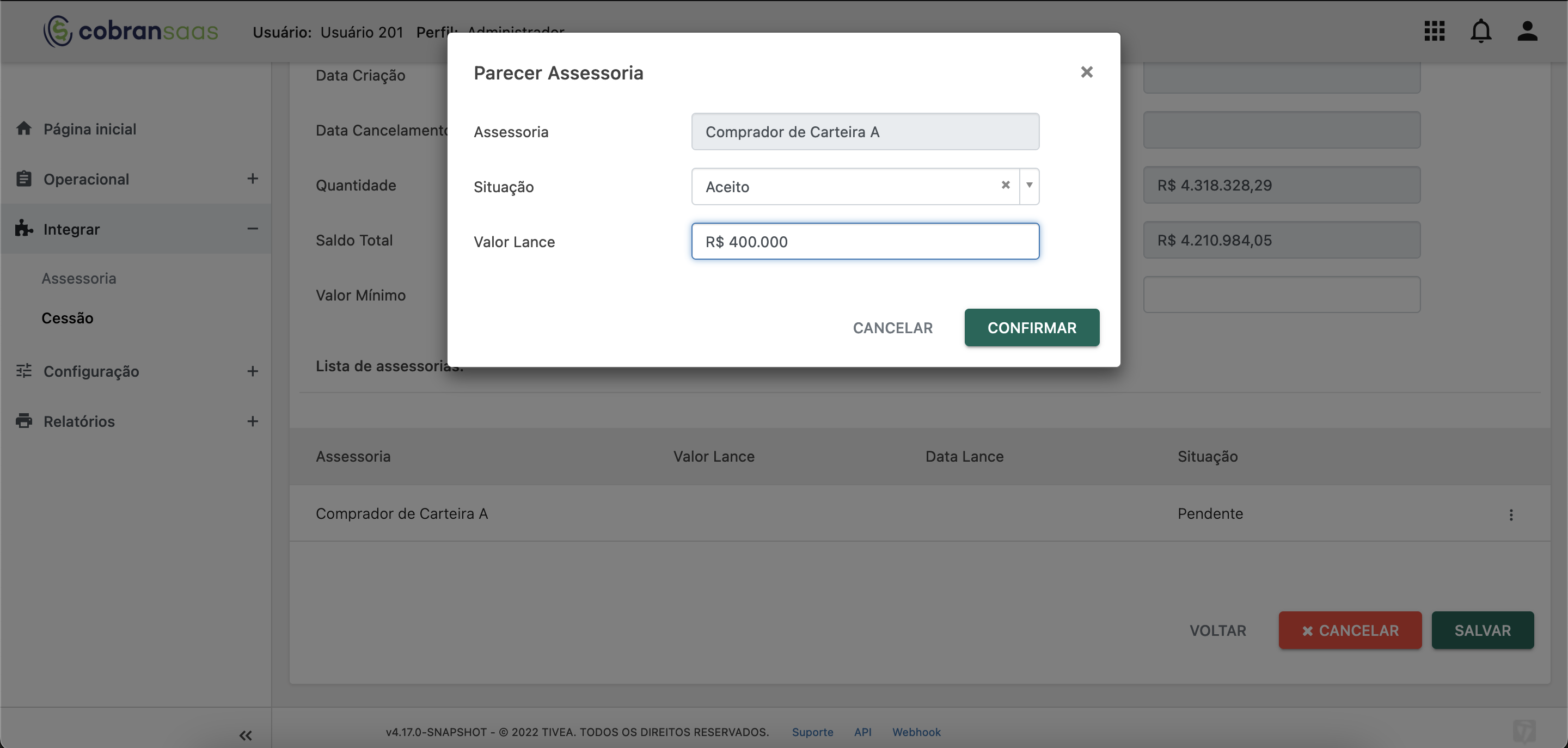Open the Configuração menu

click(91, 371)
